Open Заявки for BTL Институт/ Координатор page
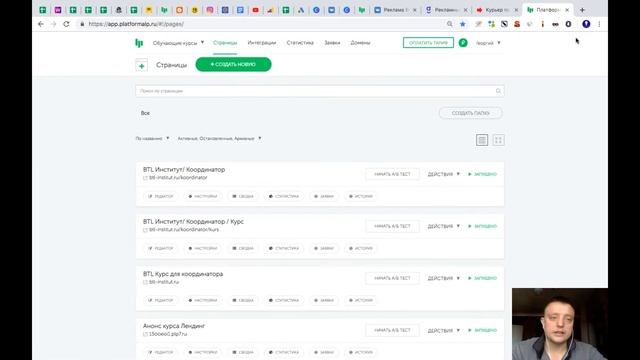The image size is (640, 360). (x=324, y=196)
